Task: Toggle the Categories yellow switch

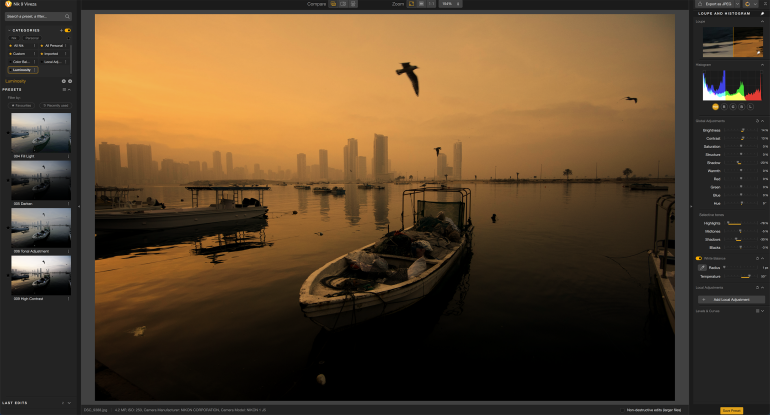Action: (x=68, y=30)
